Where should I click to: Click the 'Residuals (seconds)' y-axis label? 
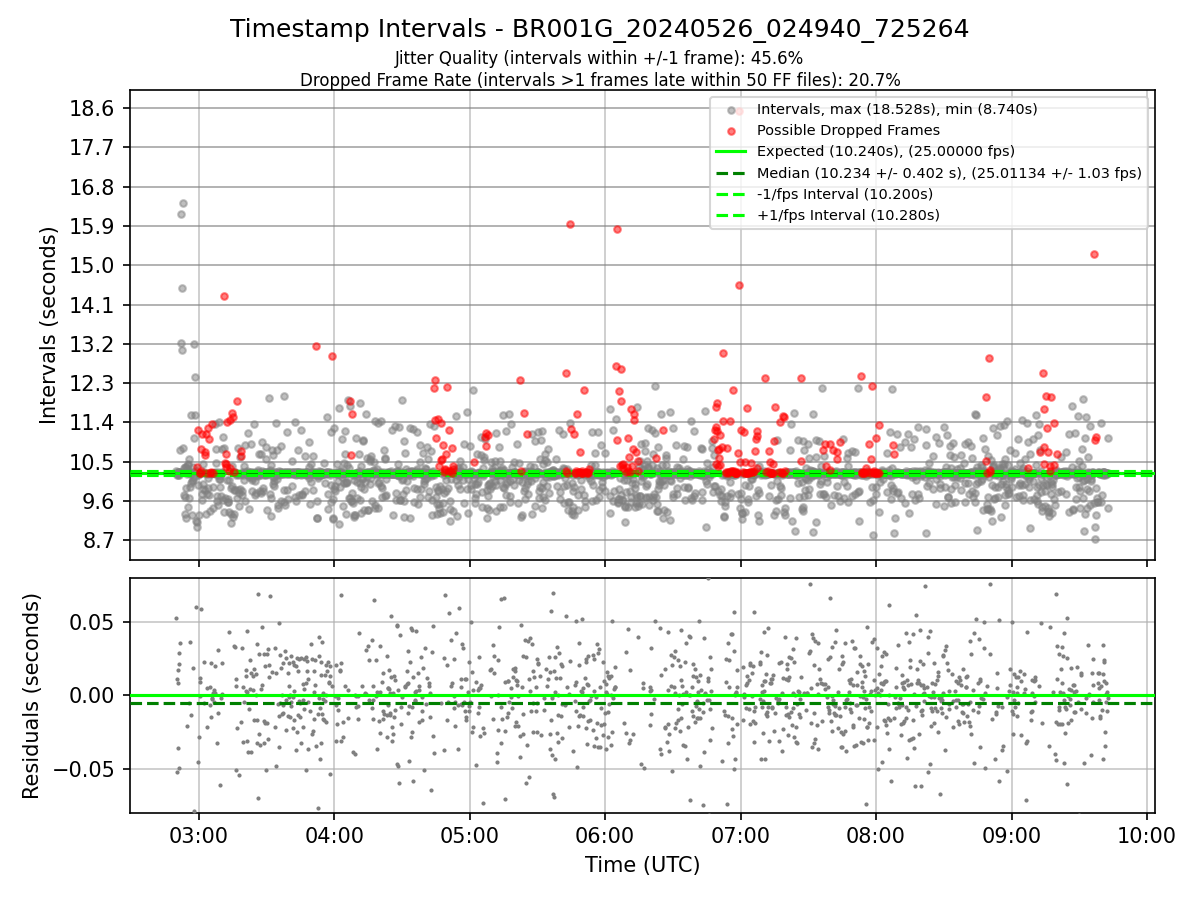[x=31, y=696]
